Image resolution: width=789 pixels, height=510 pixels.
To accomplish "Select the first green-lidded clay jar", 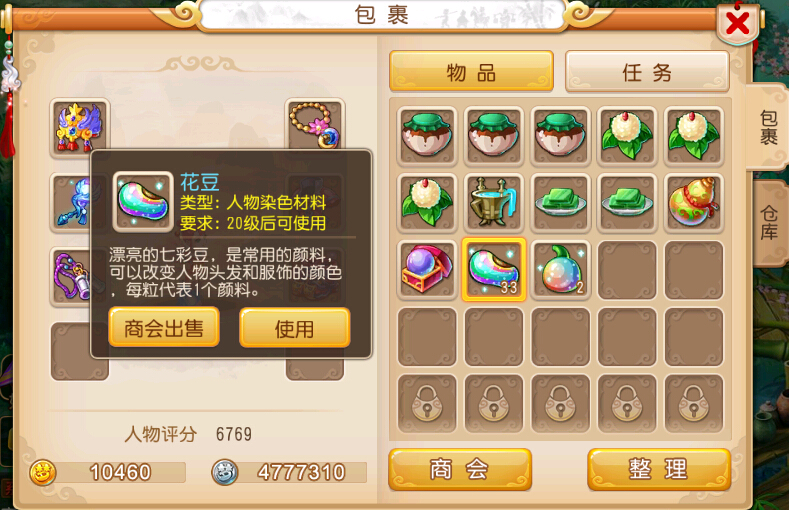I will [427, 136].
